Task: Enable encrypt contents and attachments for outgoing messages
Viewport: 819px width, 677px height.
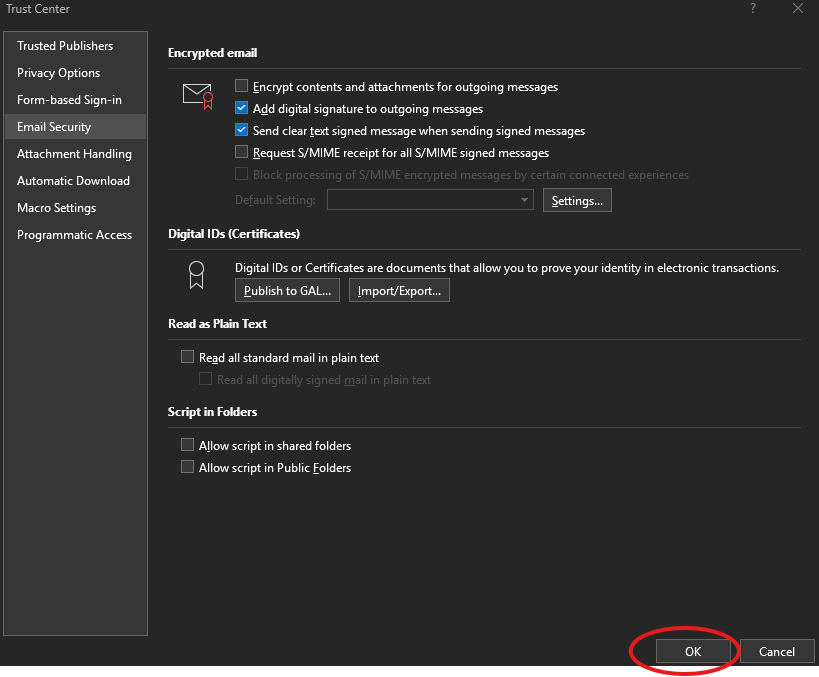Action: tap(240, 87)
